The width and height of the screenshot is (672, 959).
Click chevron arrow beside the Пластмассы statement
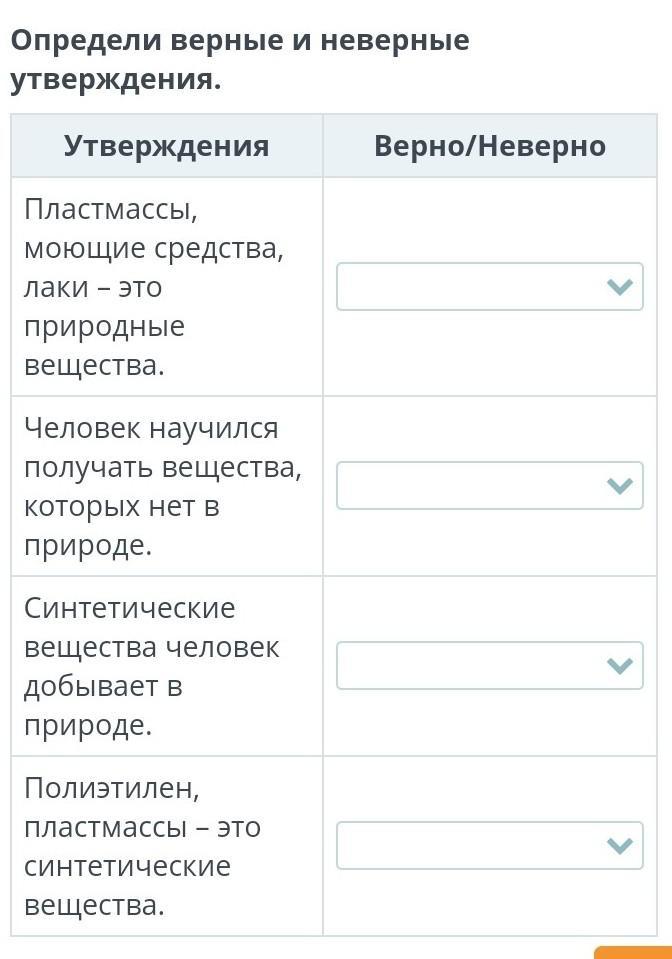(x=620, y=287)
